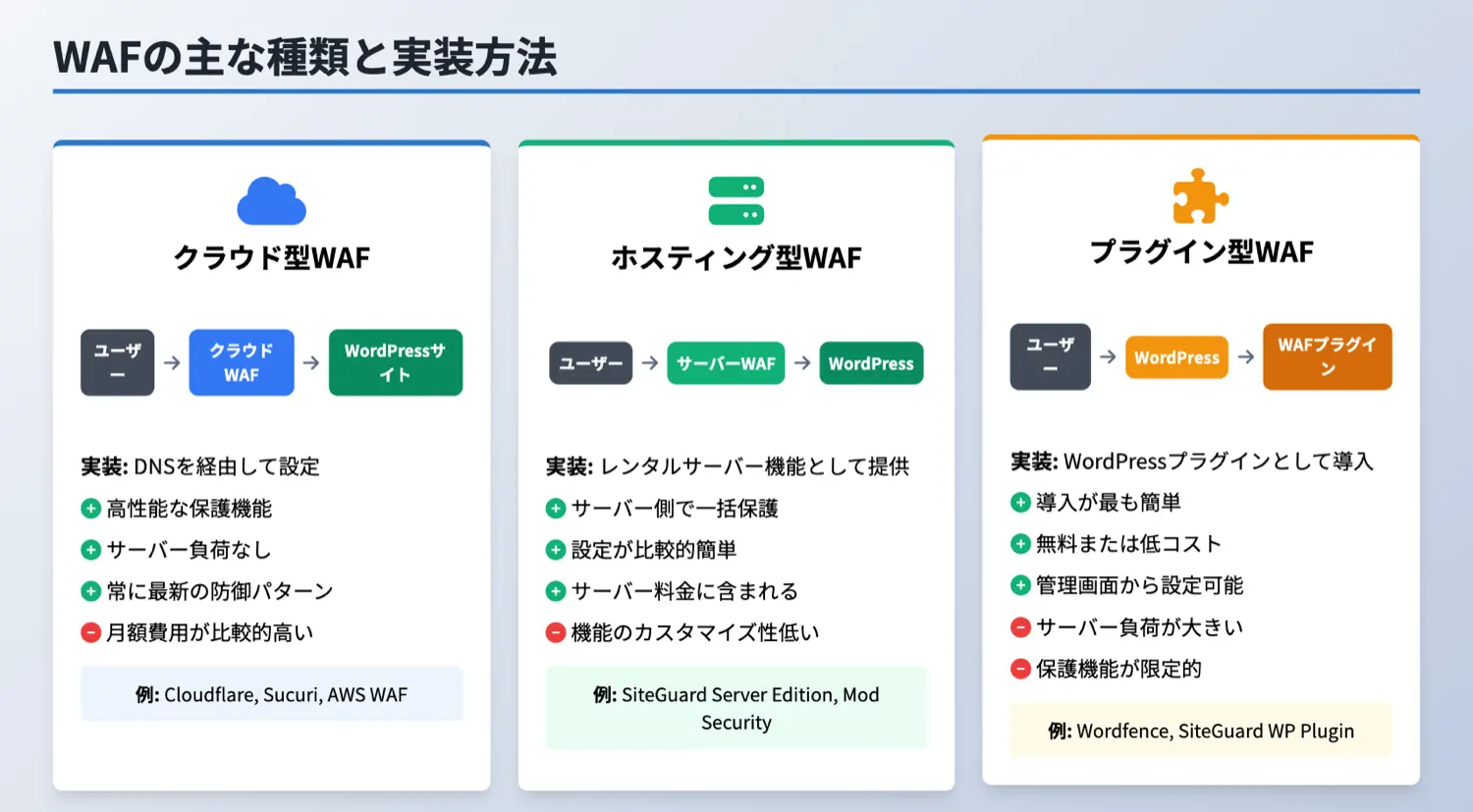
Task: Click the text サーバー負荷なし
Action: [x=189, y=550]
